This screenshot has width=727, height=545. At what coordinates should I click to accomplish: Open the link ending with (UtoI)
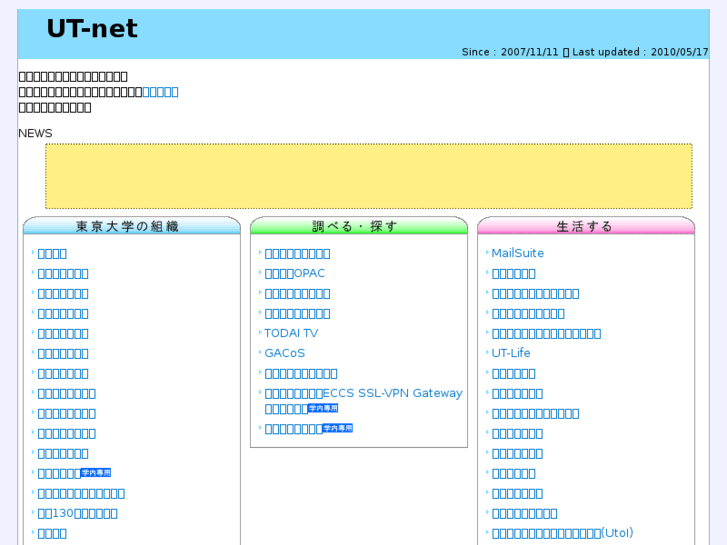(x=562, y=533)
